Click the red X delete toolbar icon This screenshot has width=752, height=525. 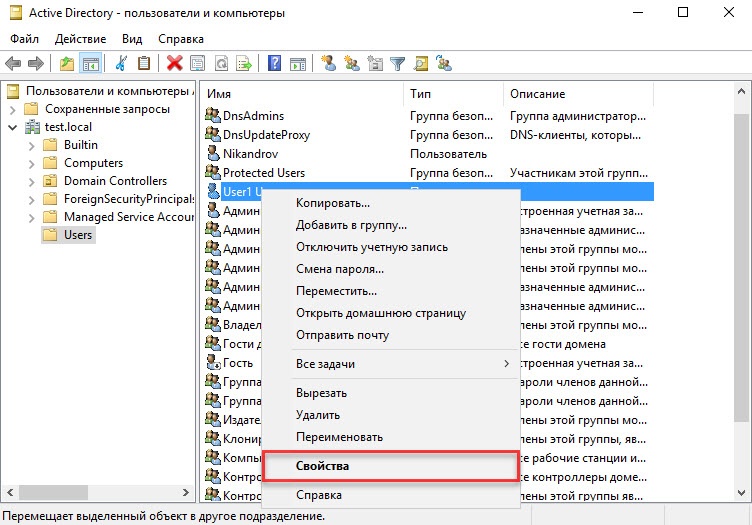pos(175,63)
